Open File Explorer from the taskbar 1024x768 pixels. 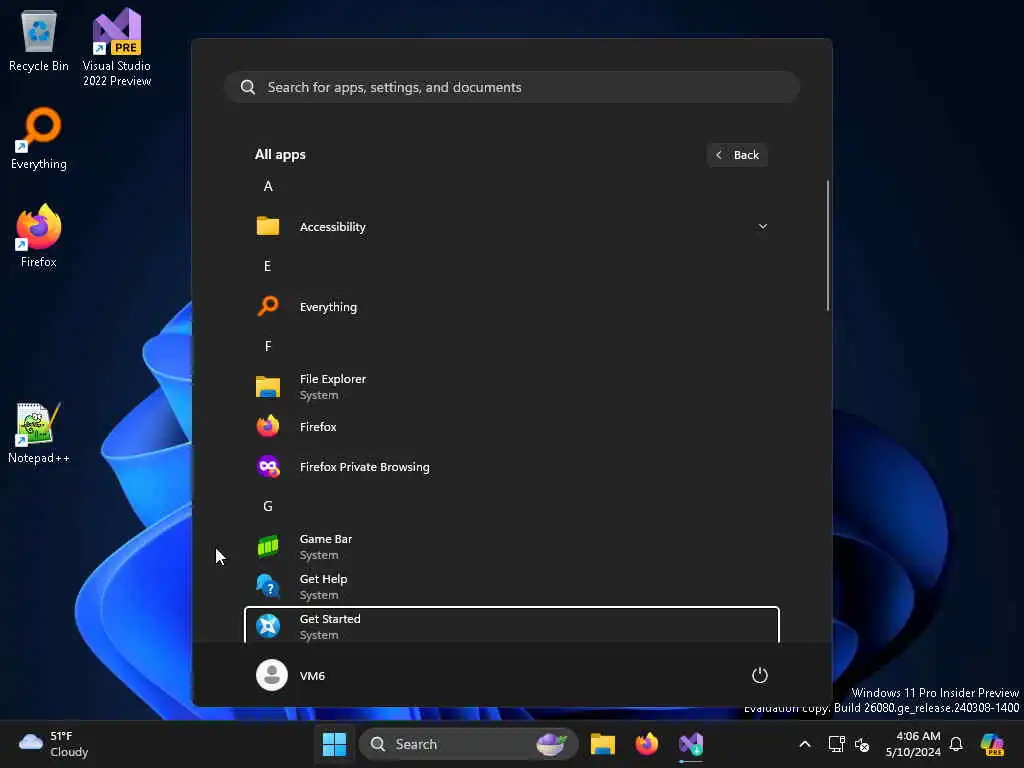click(603, 744)
